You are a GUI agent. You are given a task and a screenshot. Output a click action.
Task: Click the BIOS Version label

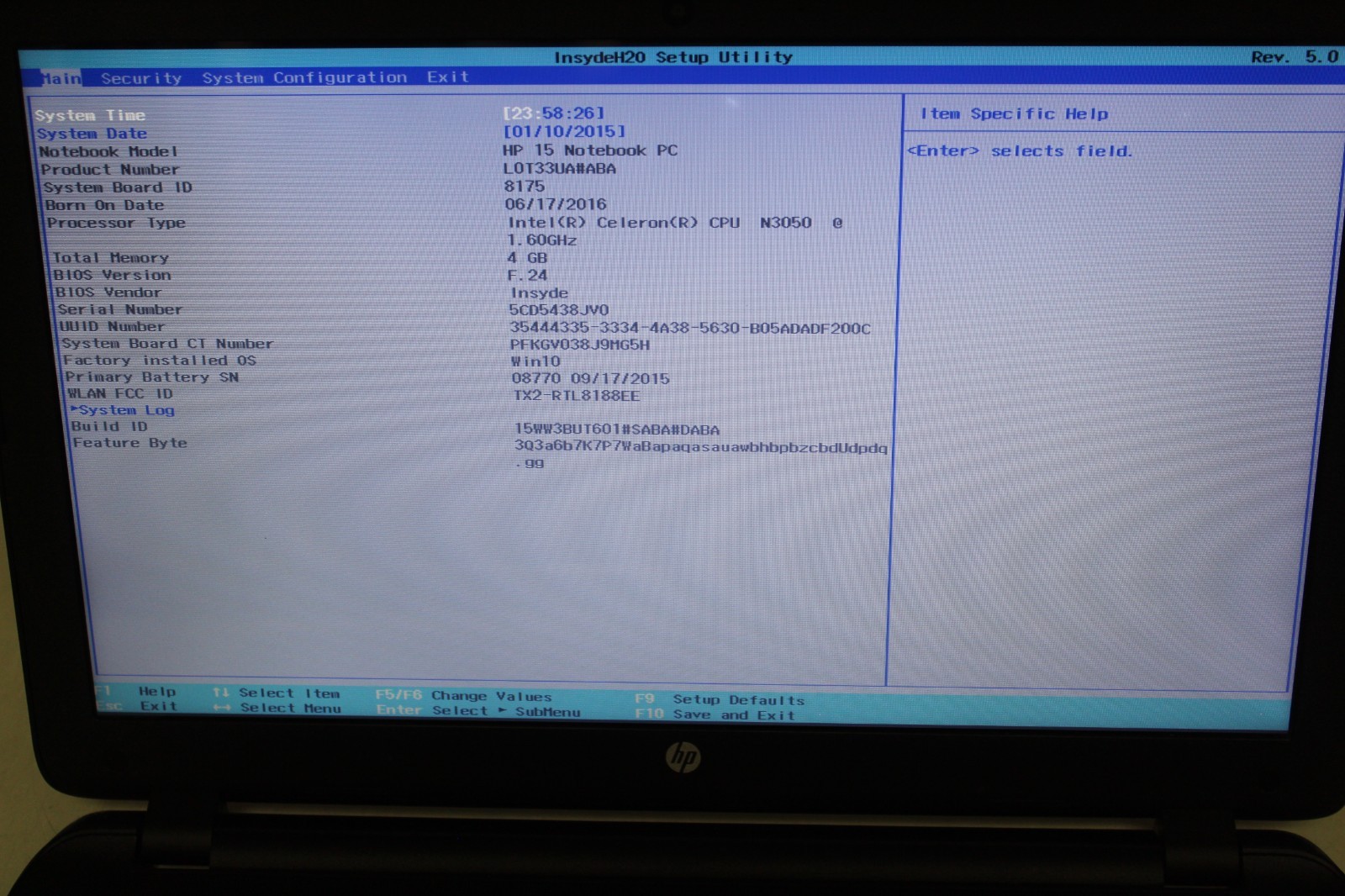(112, 275)
